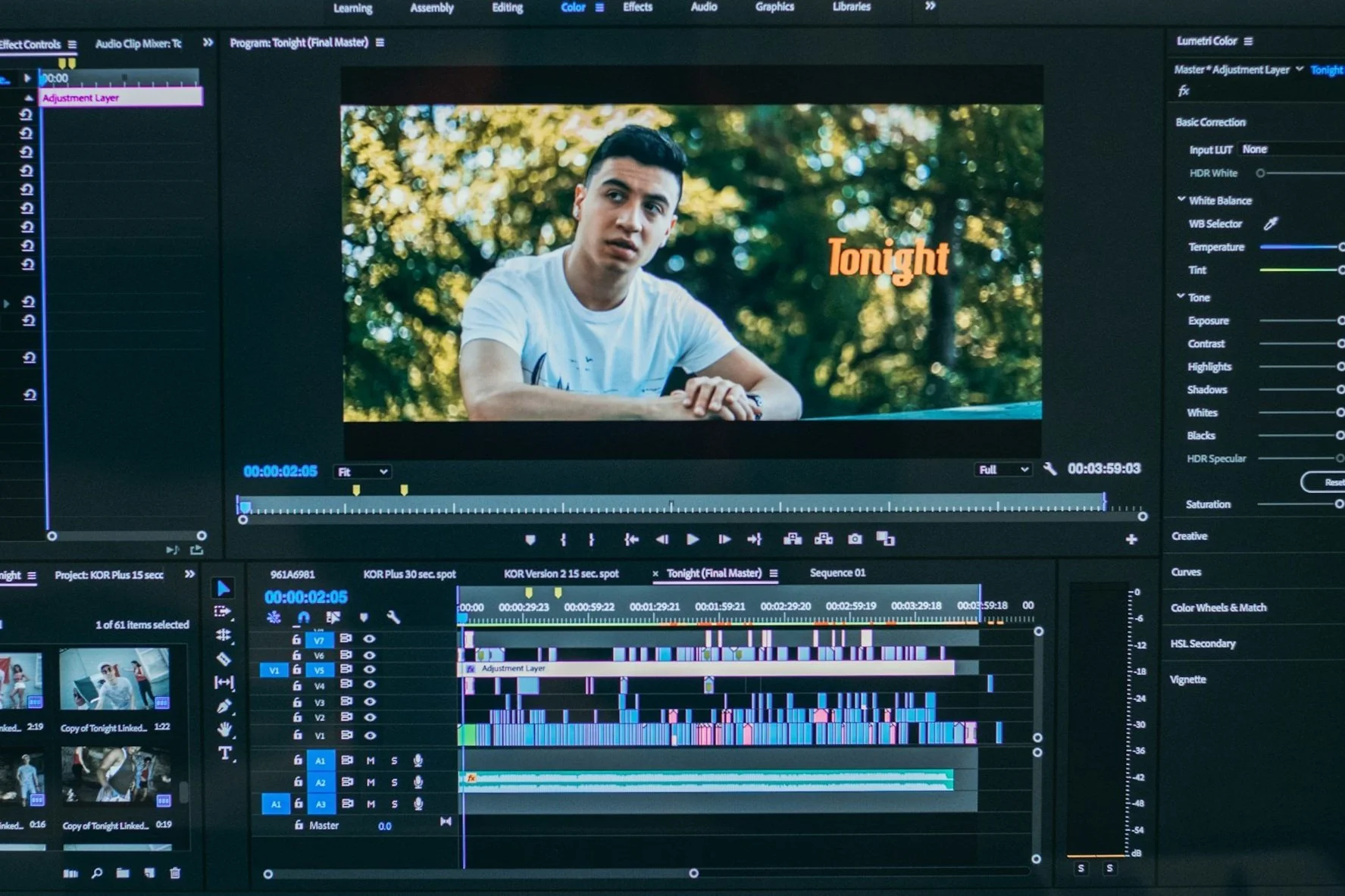Open the Full playback resolution dropdown

click(1002, 470)
